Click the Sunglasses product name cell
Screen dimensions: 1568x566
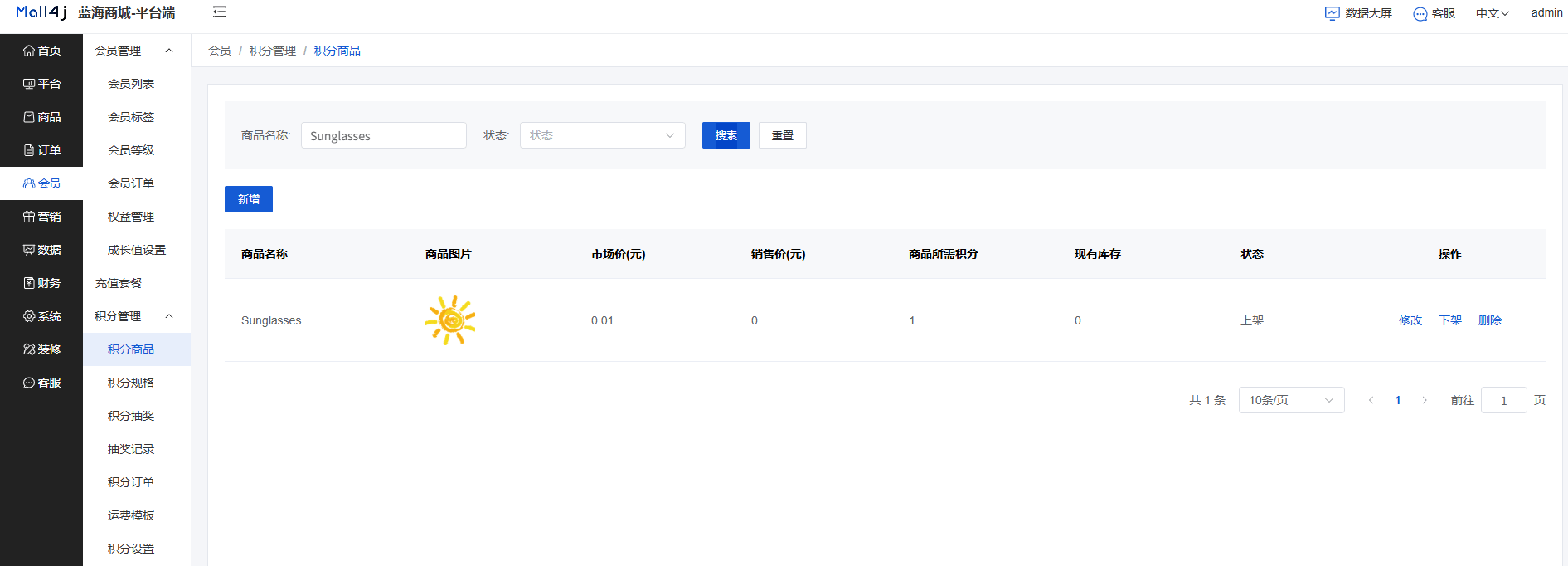271,320
